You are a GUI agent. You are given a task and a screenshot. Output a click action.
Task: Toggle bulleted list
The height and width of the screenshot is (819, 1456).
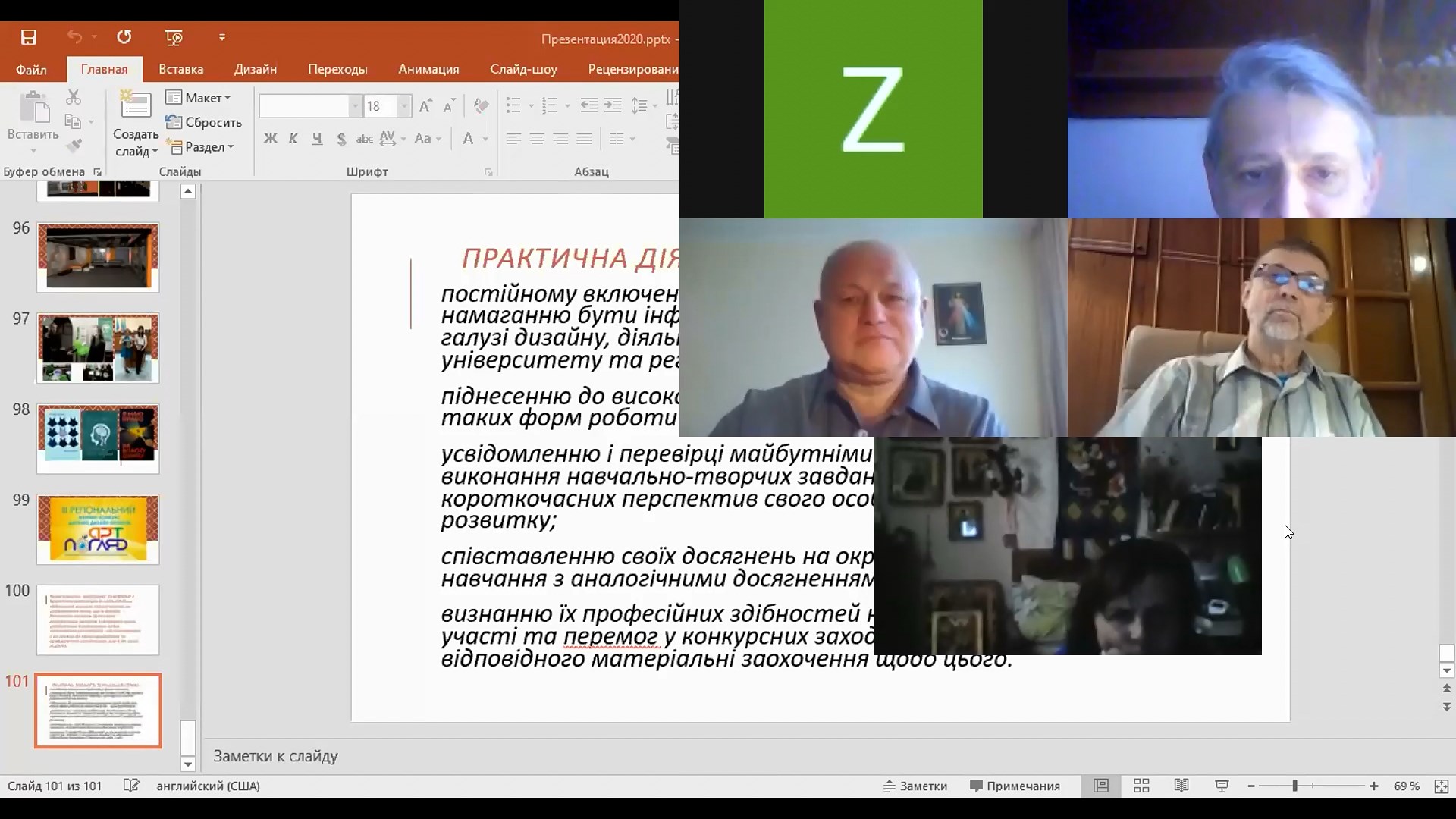[513, 105]
